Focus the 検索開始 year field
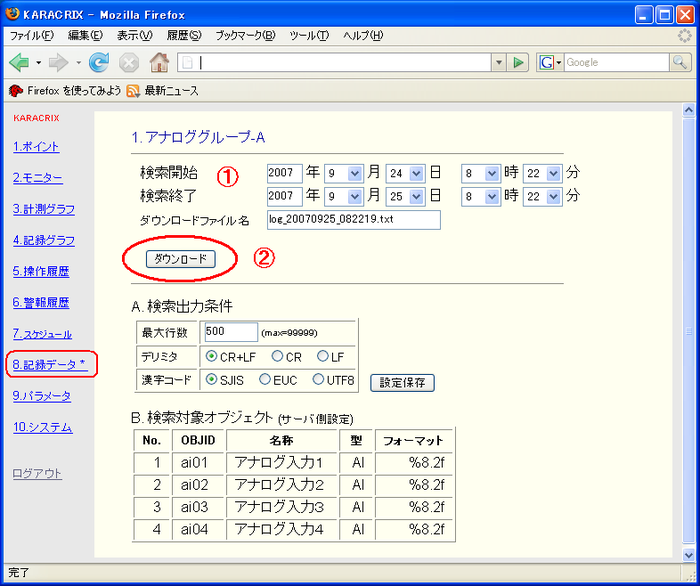This screenshot has height=586, width=700. (x=285, y=173)
